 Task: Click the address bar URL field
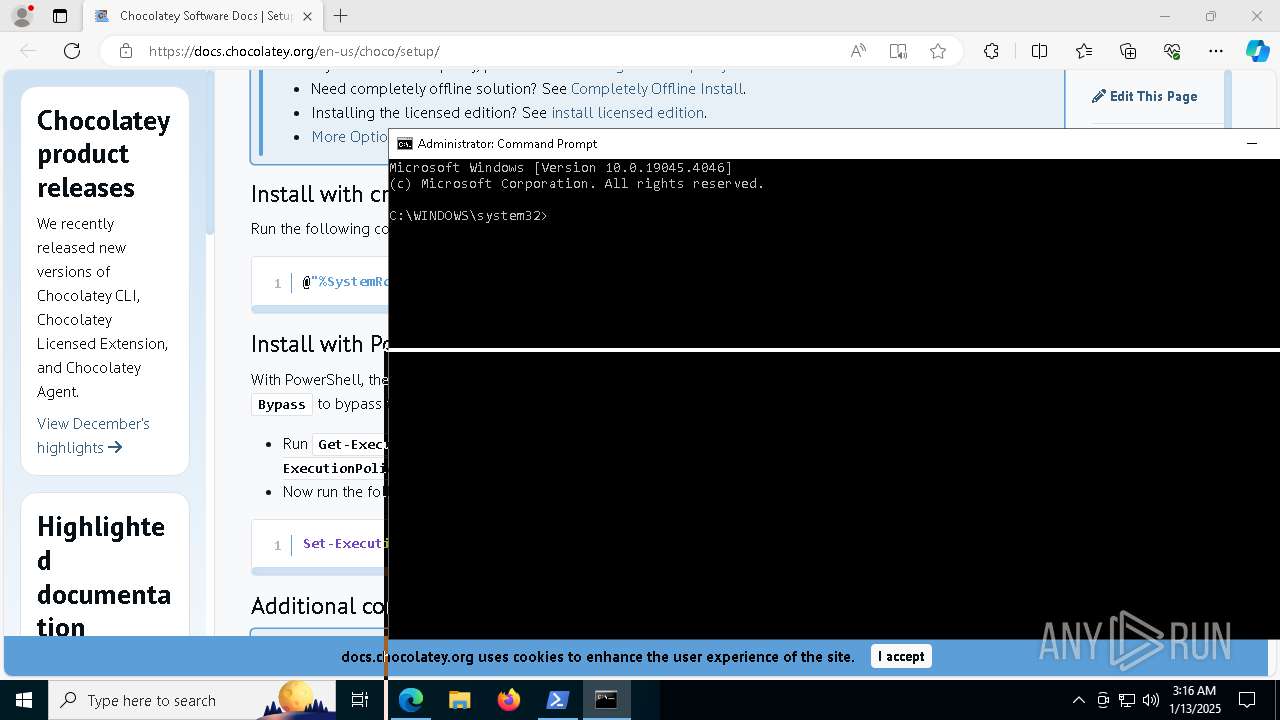coord(490,51)
